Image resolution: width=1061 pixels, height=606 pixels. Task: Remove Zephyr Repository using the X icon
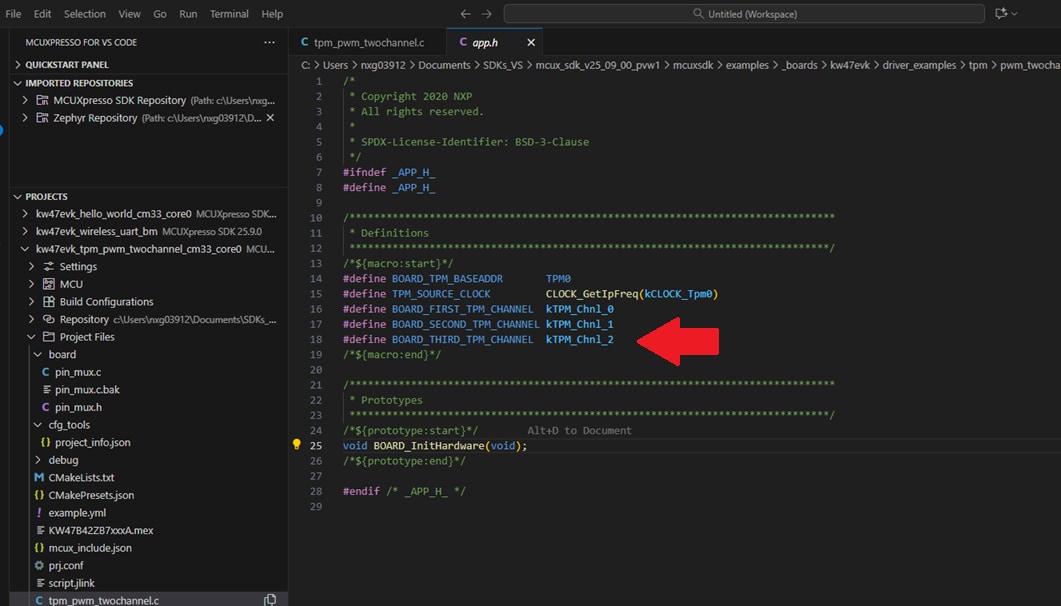click(269, 118)
